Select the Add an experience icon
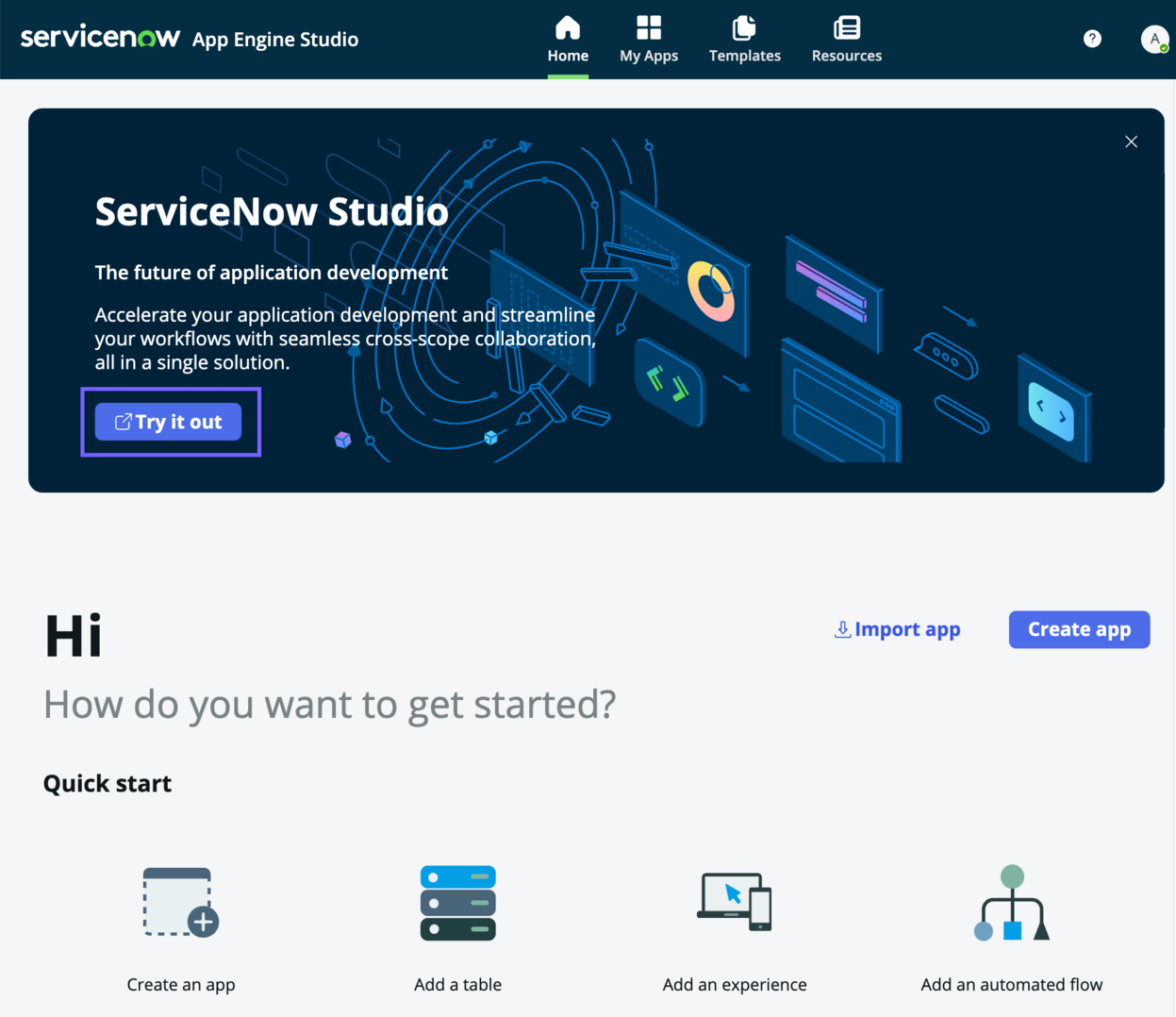Image resolution: width=1176 pixels, height=1017 pixels. [x=735, y=902]
